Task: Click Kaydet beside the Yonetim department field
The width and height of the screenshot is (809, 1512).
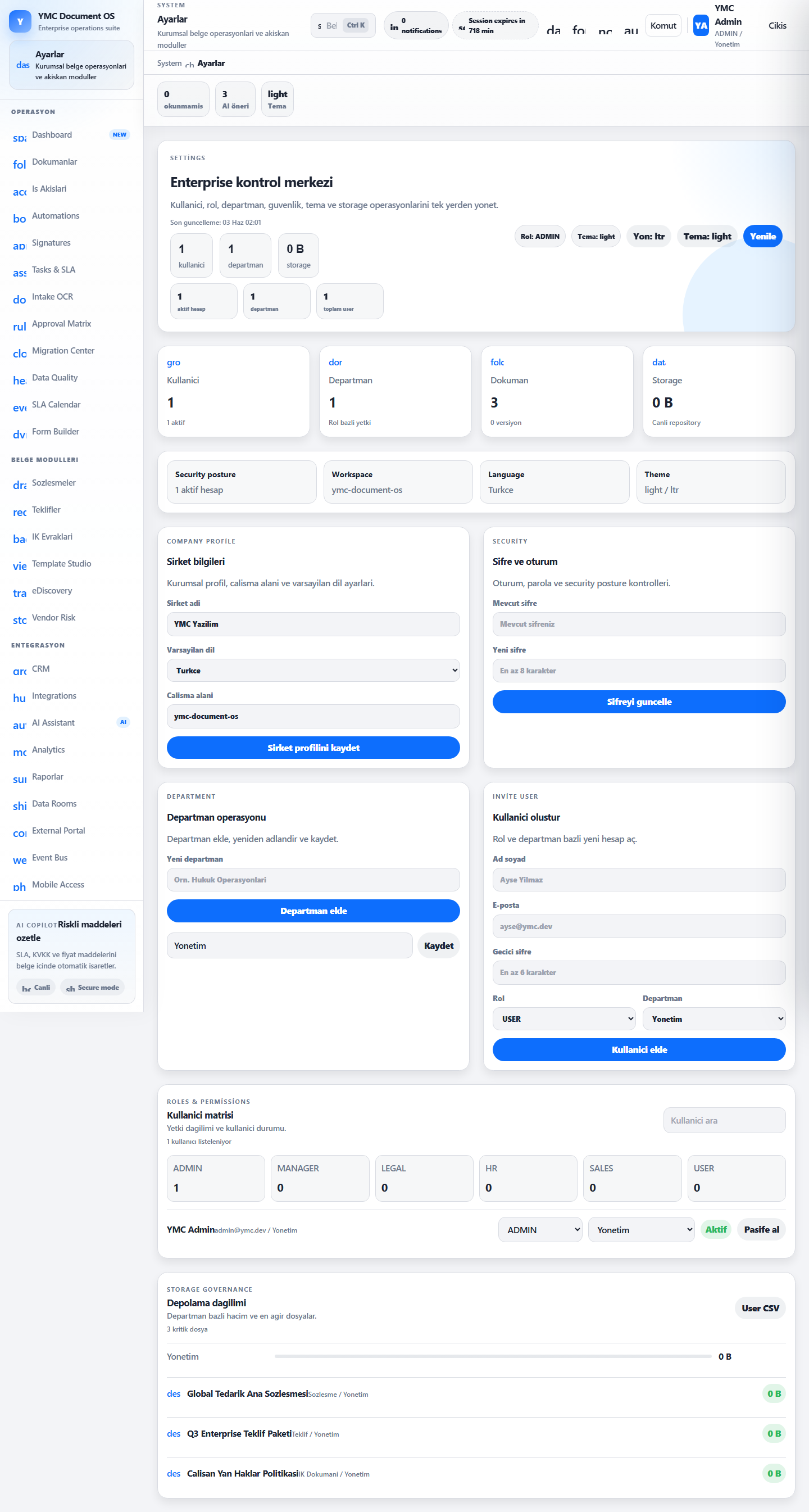Action: point(438,946)
